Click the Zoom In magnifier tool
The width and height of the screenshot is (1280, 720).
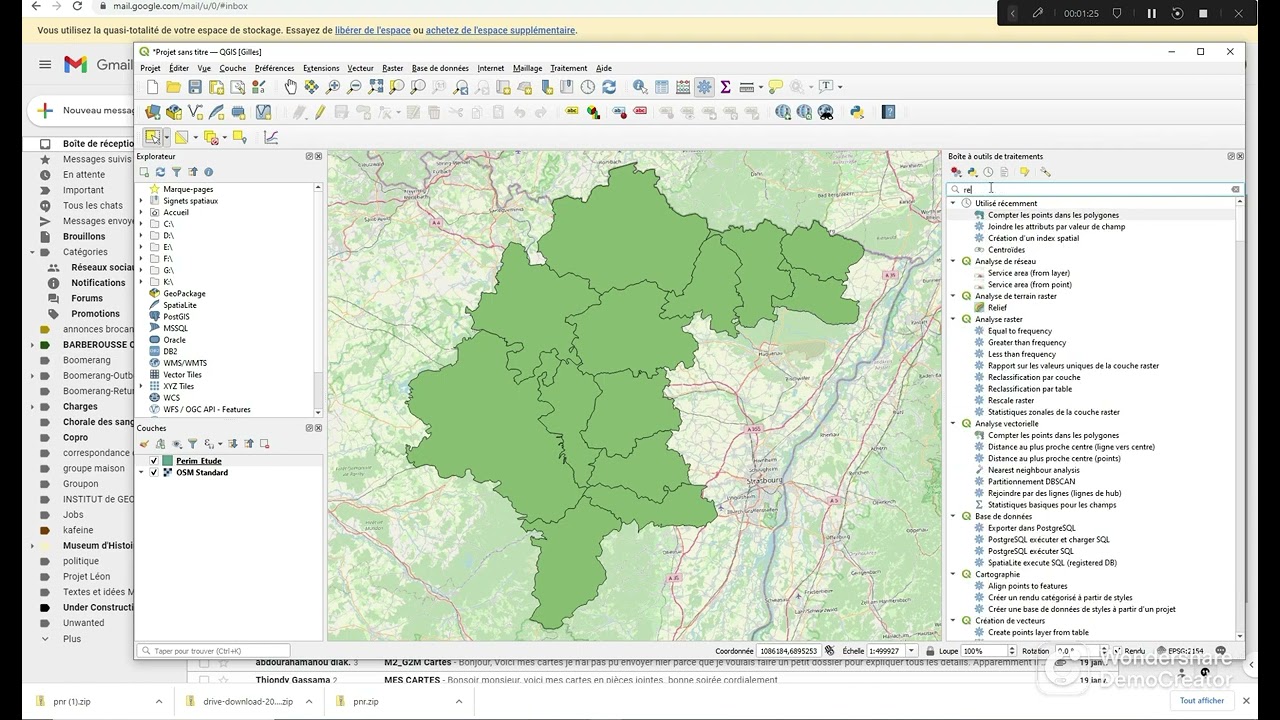[332, 87]
